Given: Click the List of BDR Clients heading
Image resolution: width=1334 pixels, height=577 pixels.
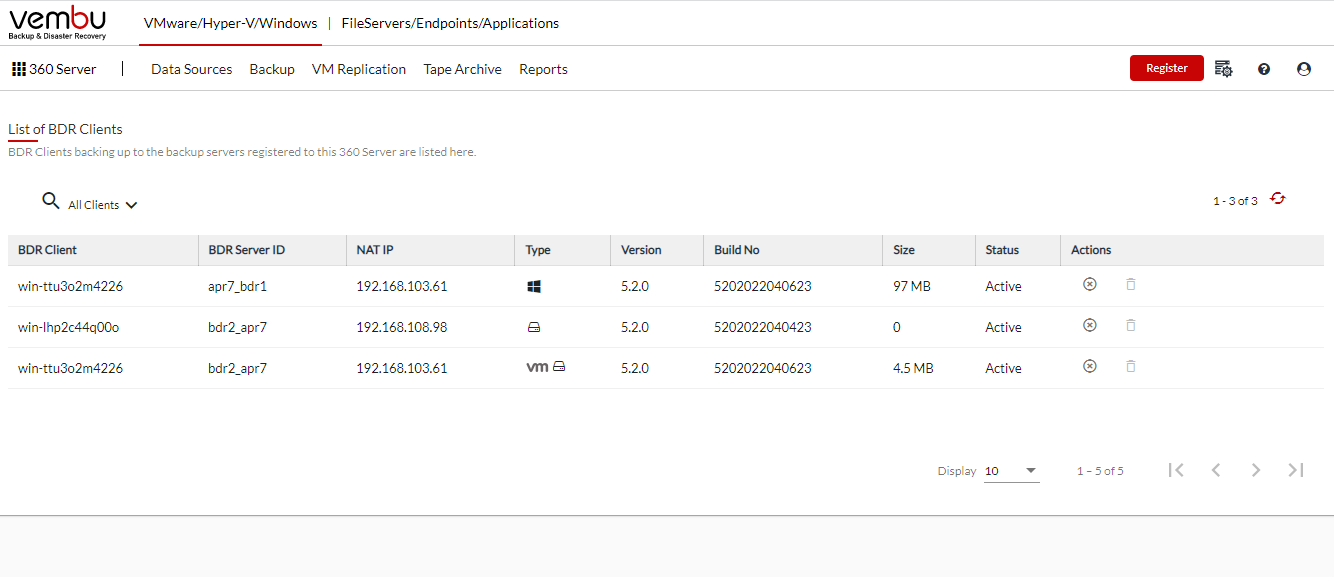Looking at the screenshot, I should coord(65,129).
